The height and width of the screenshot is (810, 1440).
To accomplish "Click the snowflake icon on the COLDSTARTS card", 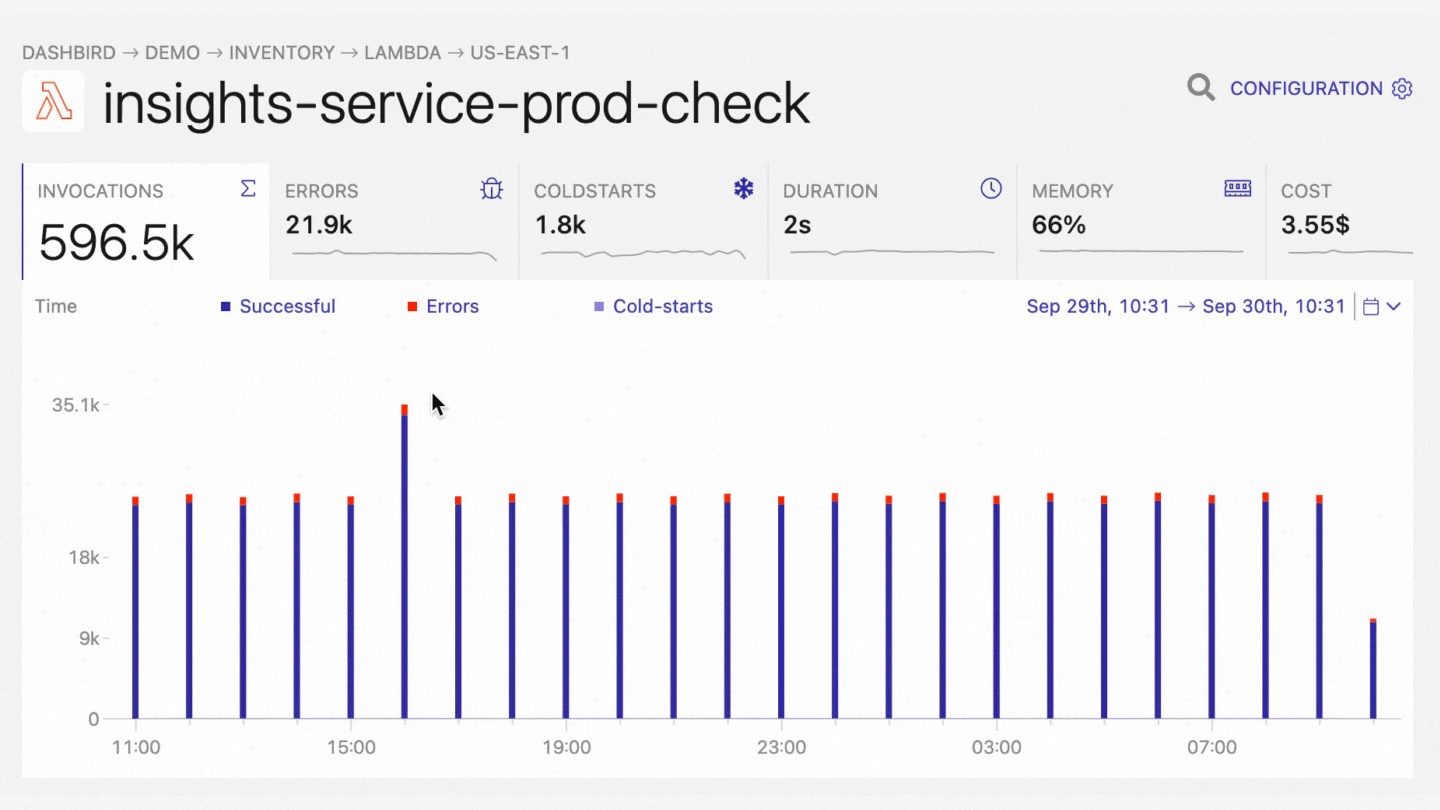I will pos(743,188).
